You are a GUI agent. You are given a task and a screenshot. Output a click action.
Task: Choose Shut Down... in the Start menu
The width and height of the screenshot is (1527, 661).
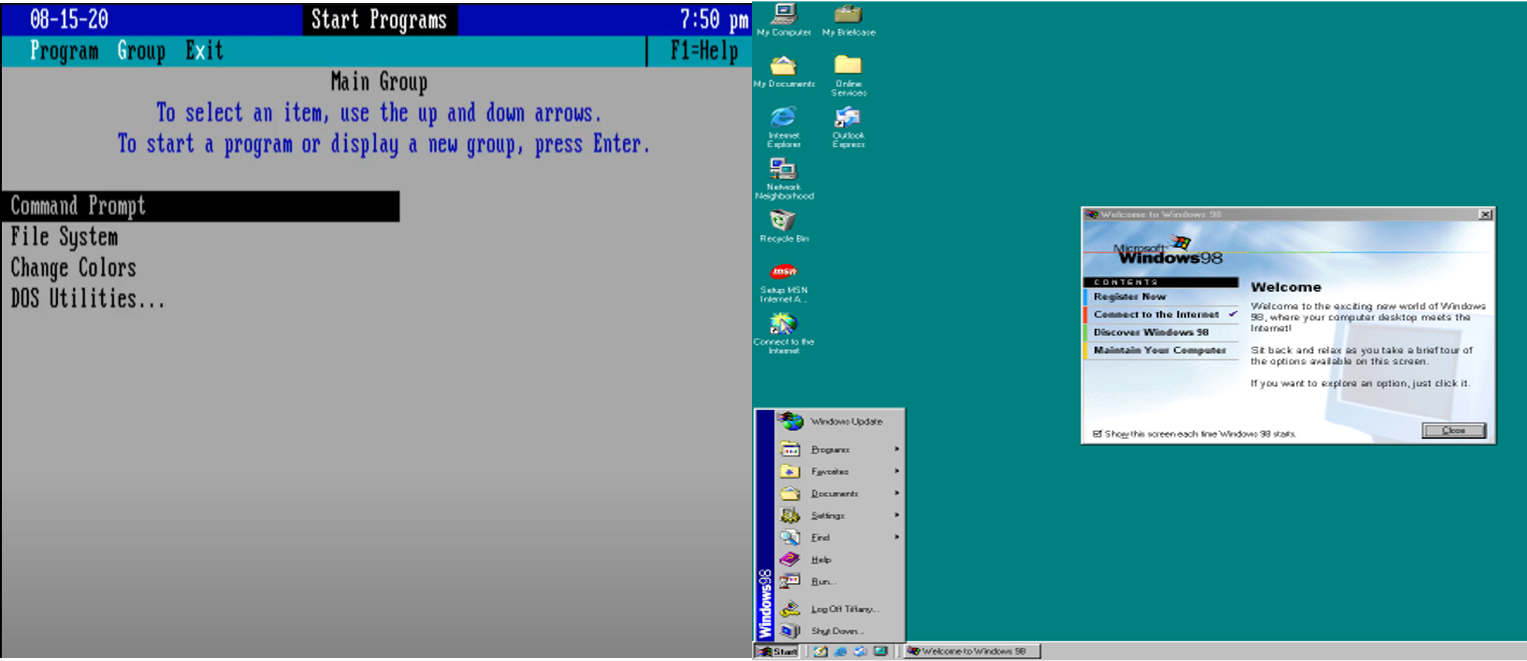[x=839, y=631]
